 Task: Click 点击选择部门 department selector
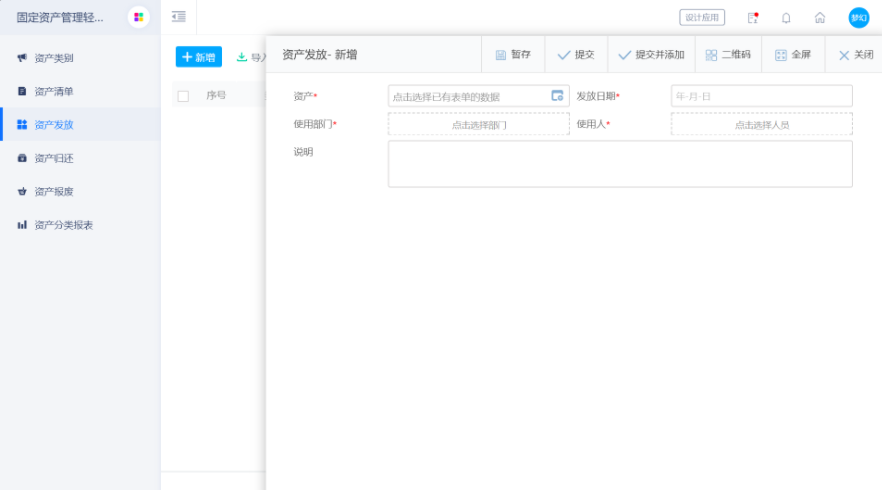coord(479,124)
